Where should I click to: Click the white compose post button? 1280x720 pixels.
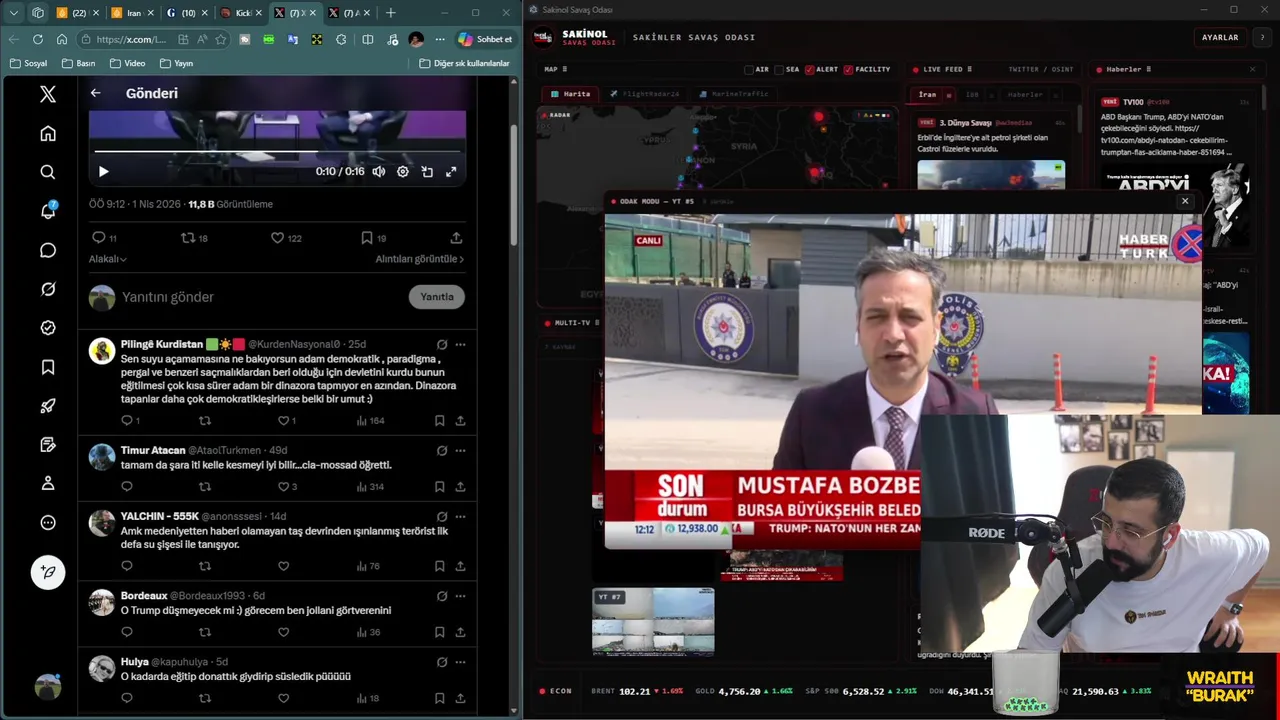tap(48, 572)
